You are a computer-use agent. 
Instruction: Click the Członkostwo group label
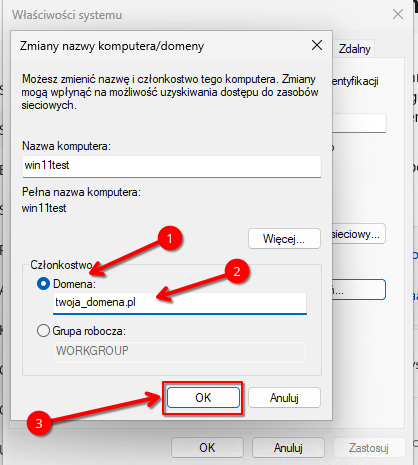point(61,265)
